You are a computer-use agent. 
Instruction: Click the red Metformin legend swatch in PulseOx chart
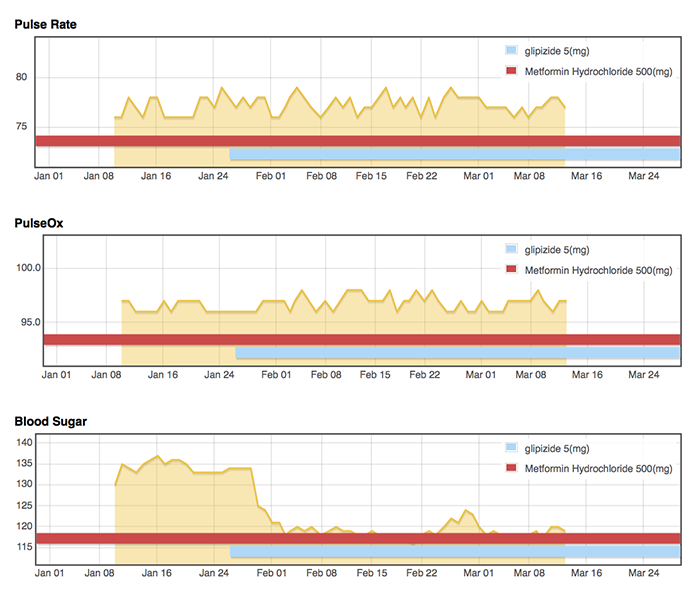point(512,270)
